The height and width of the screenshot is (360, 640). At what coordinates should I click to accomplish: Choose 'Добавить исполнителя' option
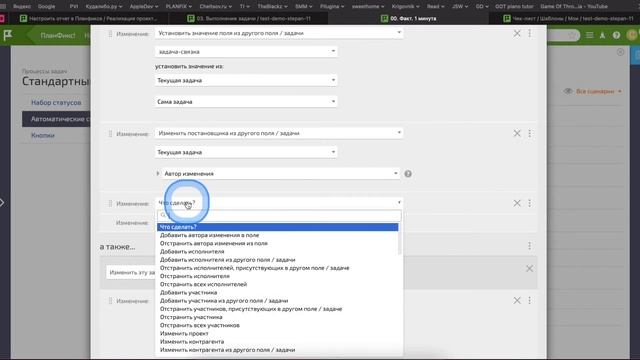(x=278, y=251)
